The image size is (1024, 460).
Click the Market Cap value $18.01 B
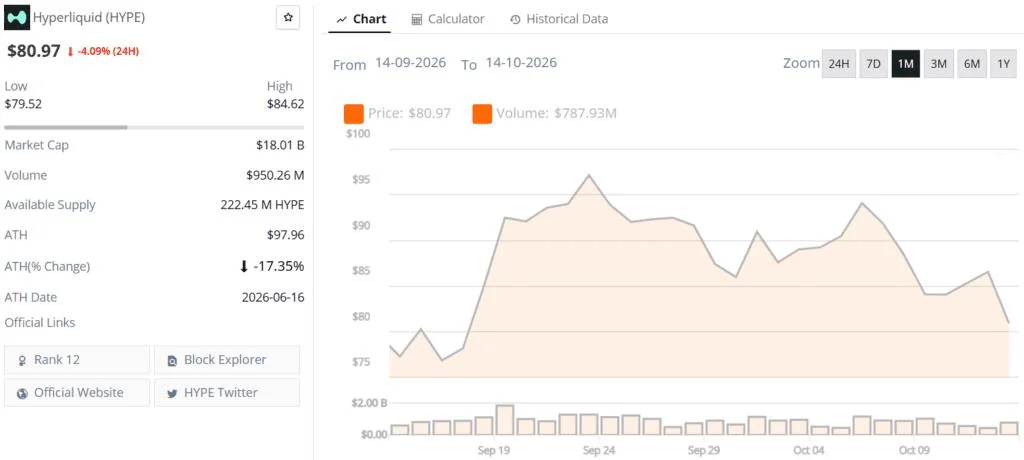coord(280,145)
